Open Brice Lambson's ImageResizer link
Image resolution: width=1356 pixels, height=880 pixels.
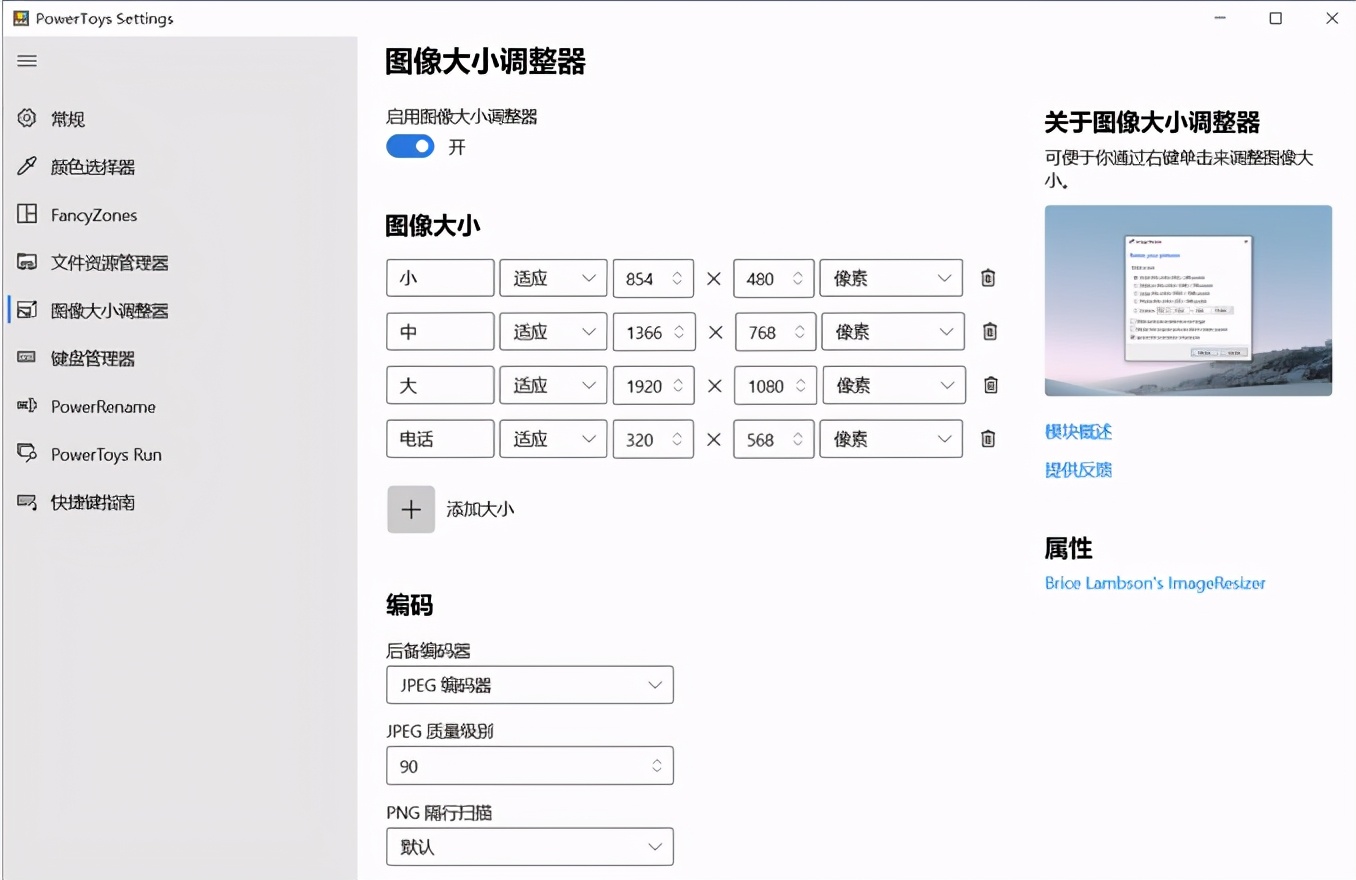click(1155, 583)
